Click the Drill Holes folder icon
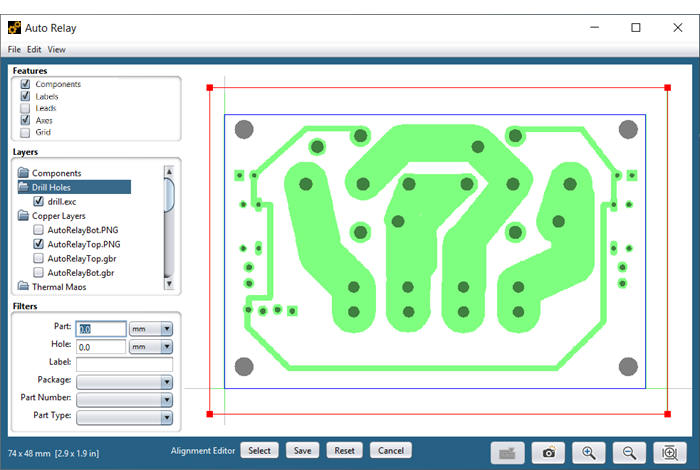The image size is (700, 470). (x=23, y=187)
